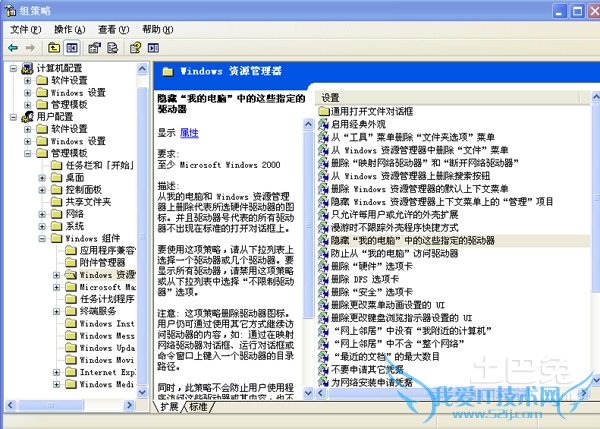Click the 用户配置 user icon
The height and width of the screenshot is (429, 600).
(x=27, y=117)
